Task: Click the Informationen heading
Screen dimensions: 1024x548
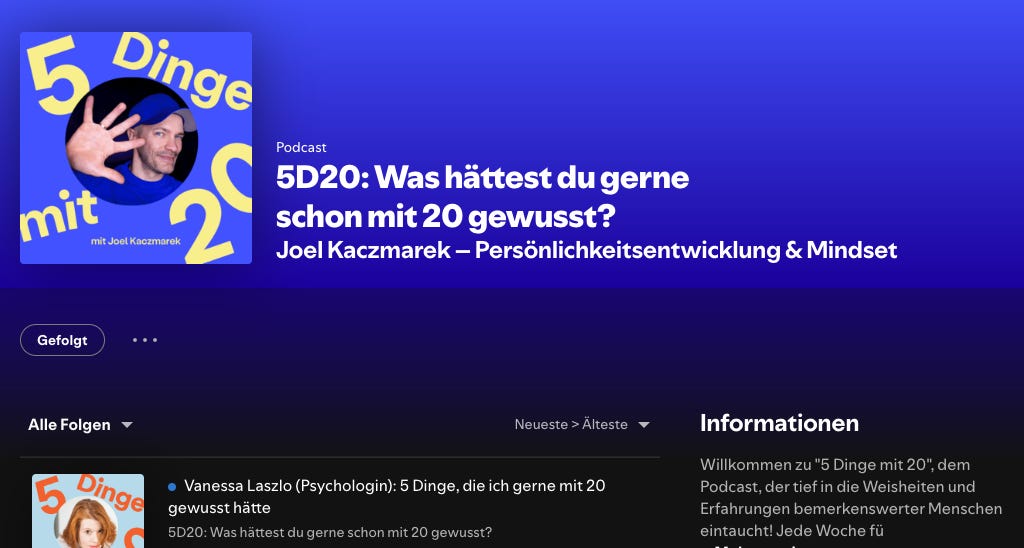Action: click(x=779, y=423)
